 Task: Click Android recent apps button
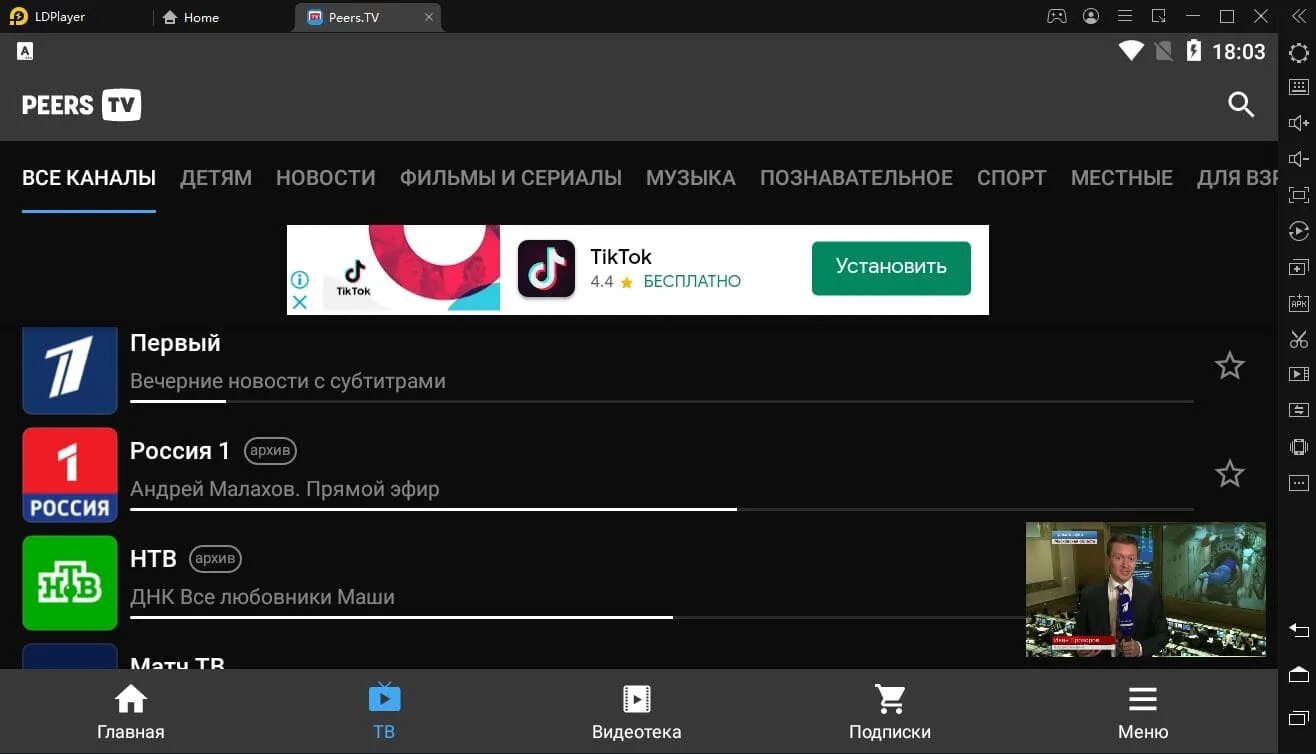tap(1298, 718)
